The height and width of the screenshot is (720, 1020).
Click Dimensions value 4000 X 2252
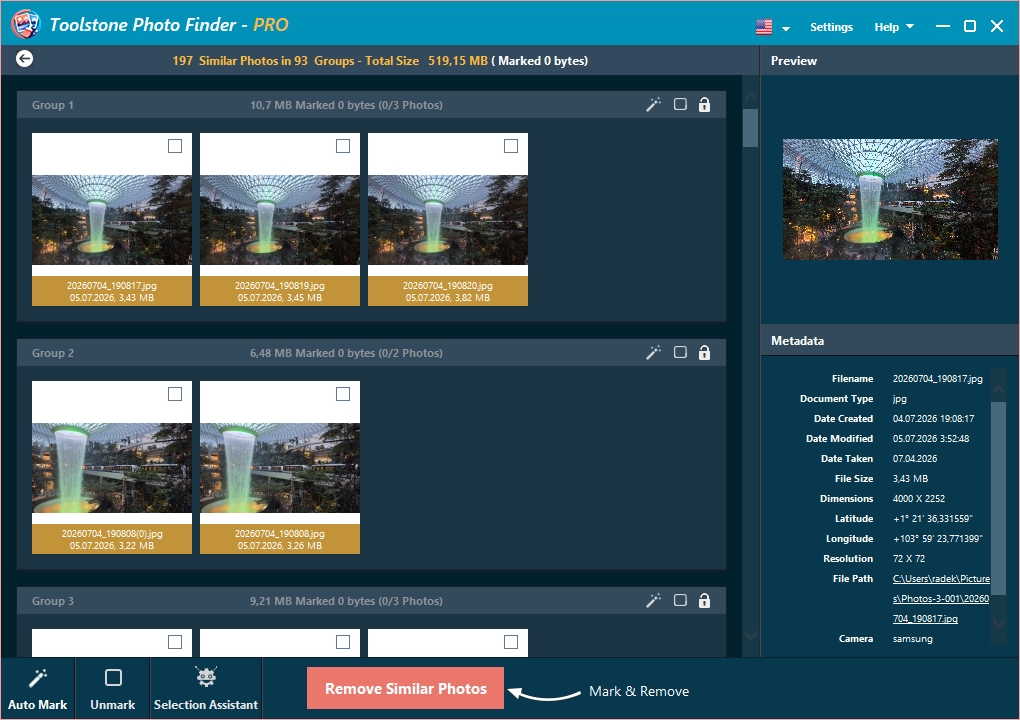tap(919, 498)
